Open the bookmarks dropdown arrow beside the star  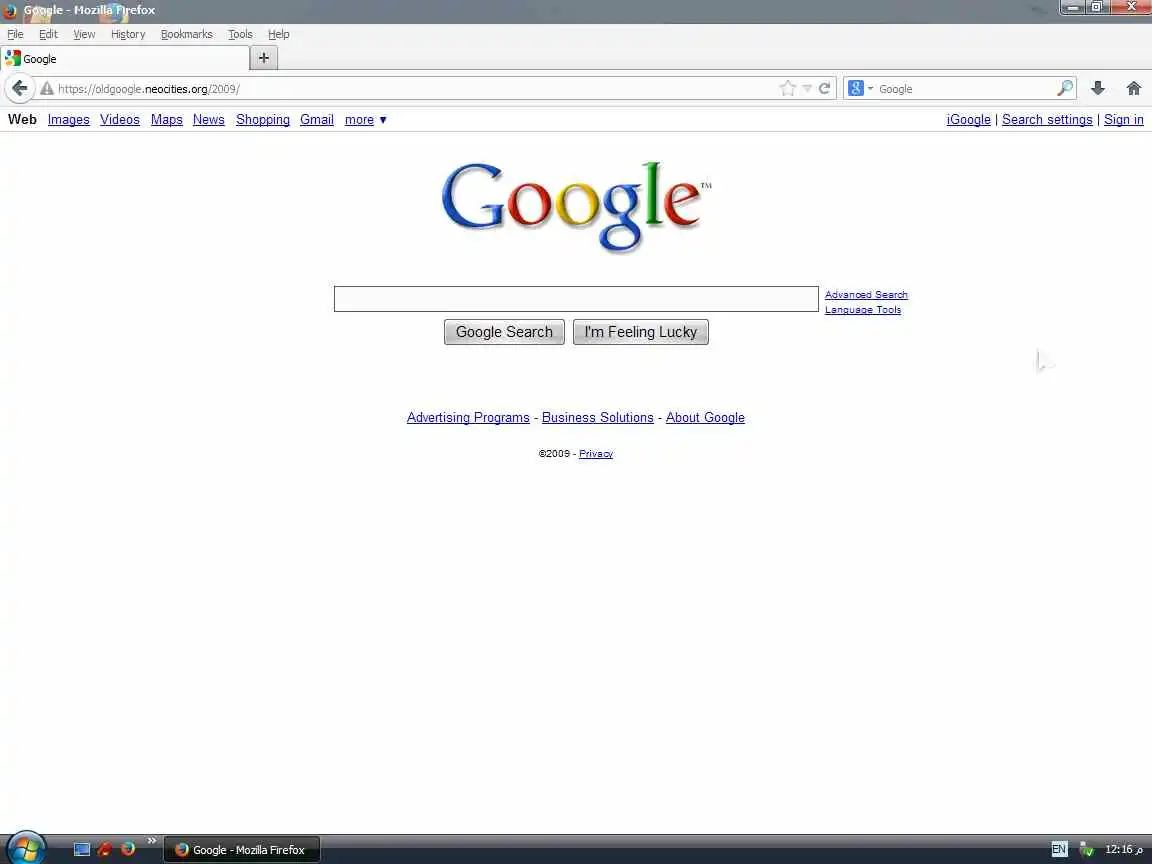pyautogui.click(x=807, y=89)
